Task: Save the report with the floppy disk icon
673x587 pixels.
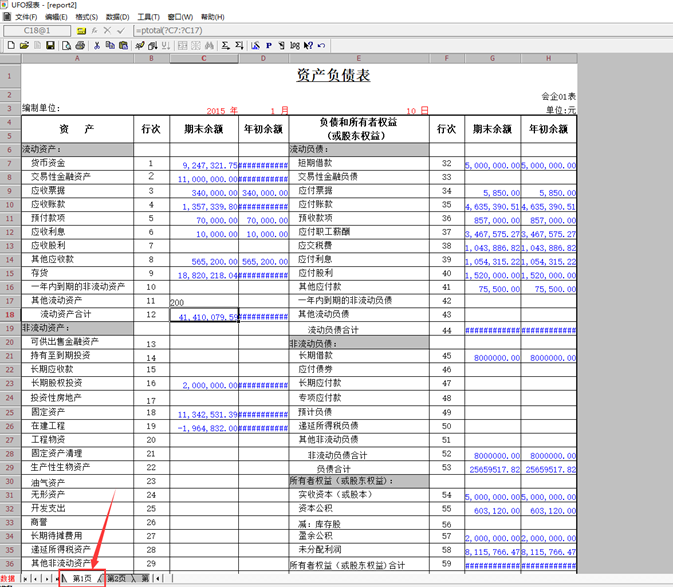Action: pos(50,45)
